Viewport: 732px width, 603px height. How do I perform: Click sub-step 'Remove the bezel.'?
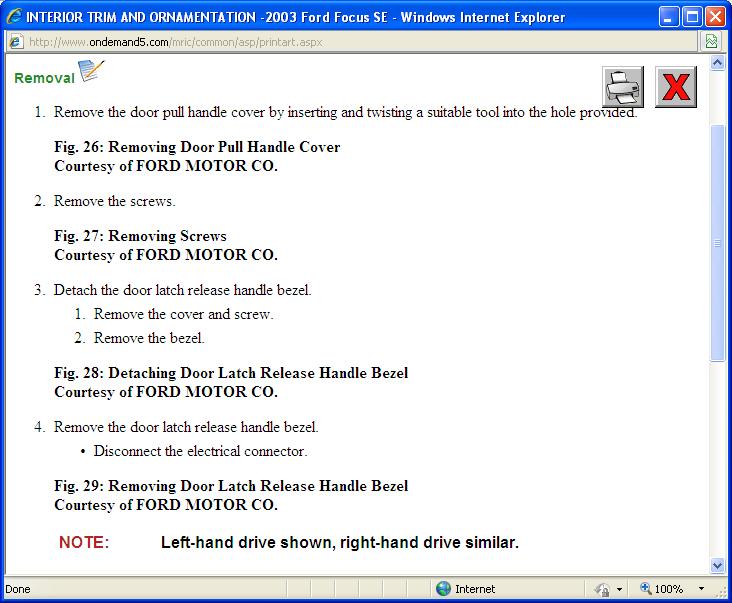pyautogui.click(x=149, y=338)
